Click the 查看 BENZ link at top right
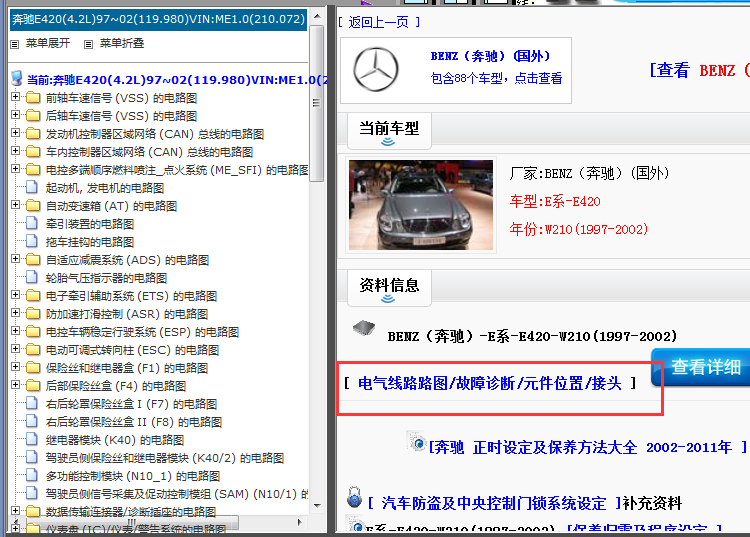Screen dimensions: 750x537 tap(699, 70)
